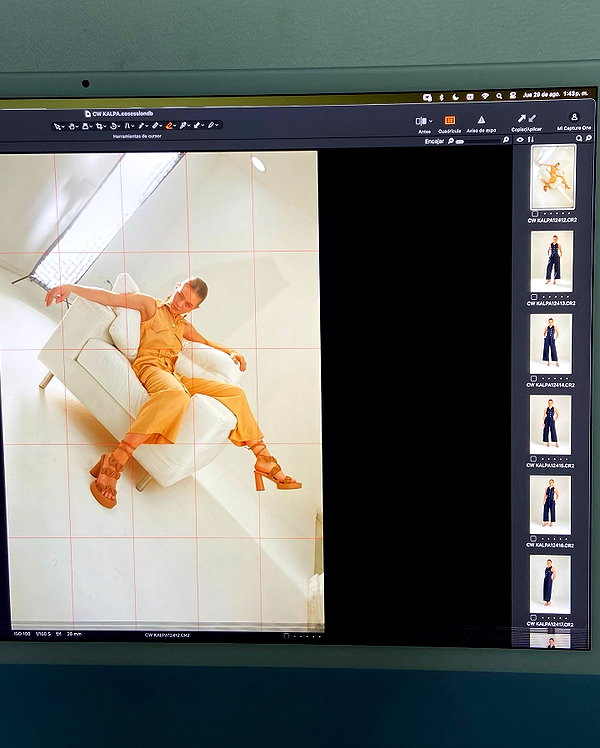Open the Loupe tool dropdown arrow

coord(91,127)
